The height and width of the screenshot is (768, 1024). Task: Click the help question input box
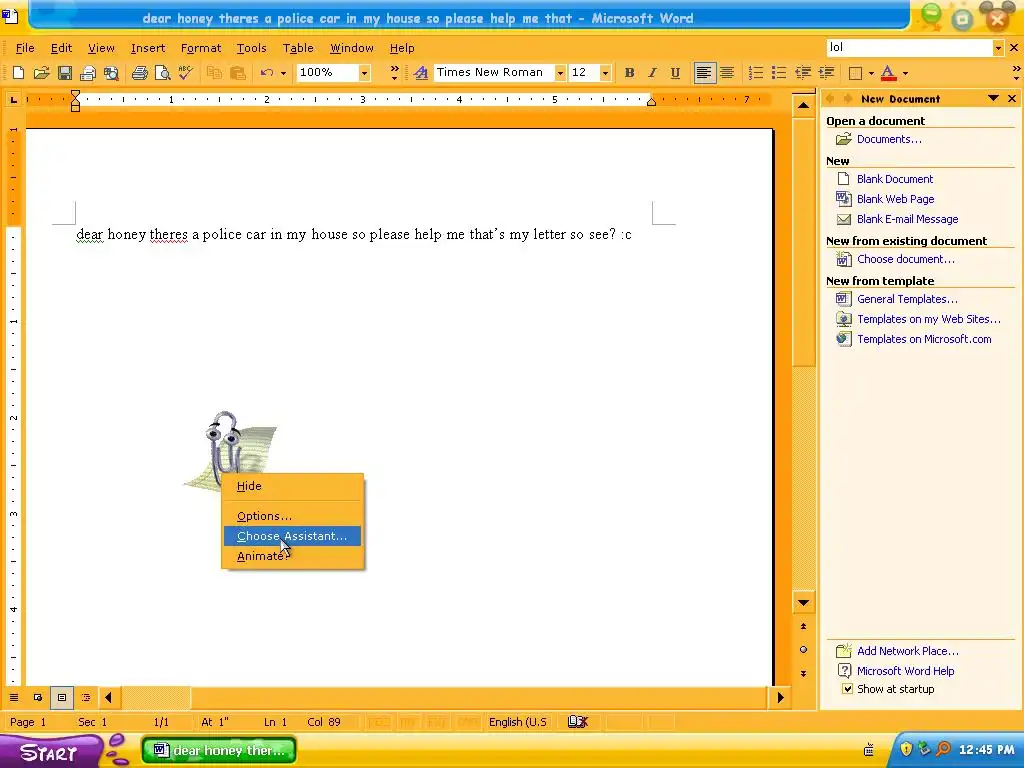pos(909,47)
